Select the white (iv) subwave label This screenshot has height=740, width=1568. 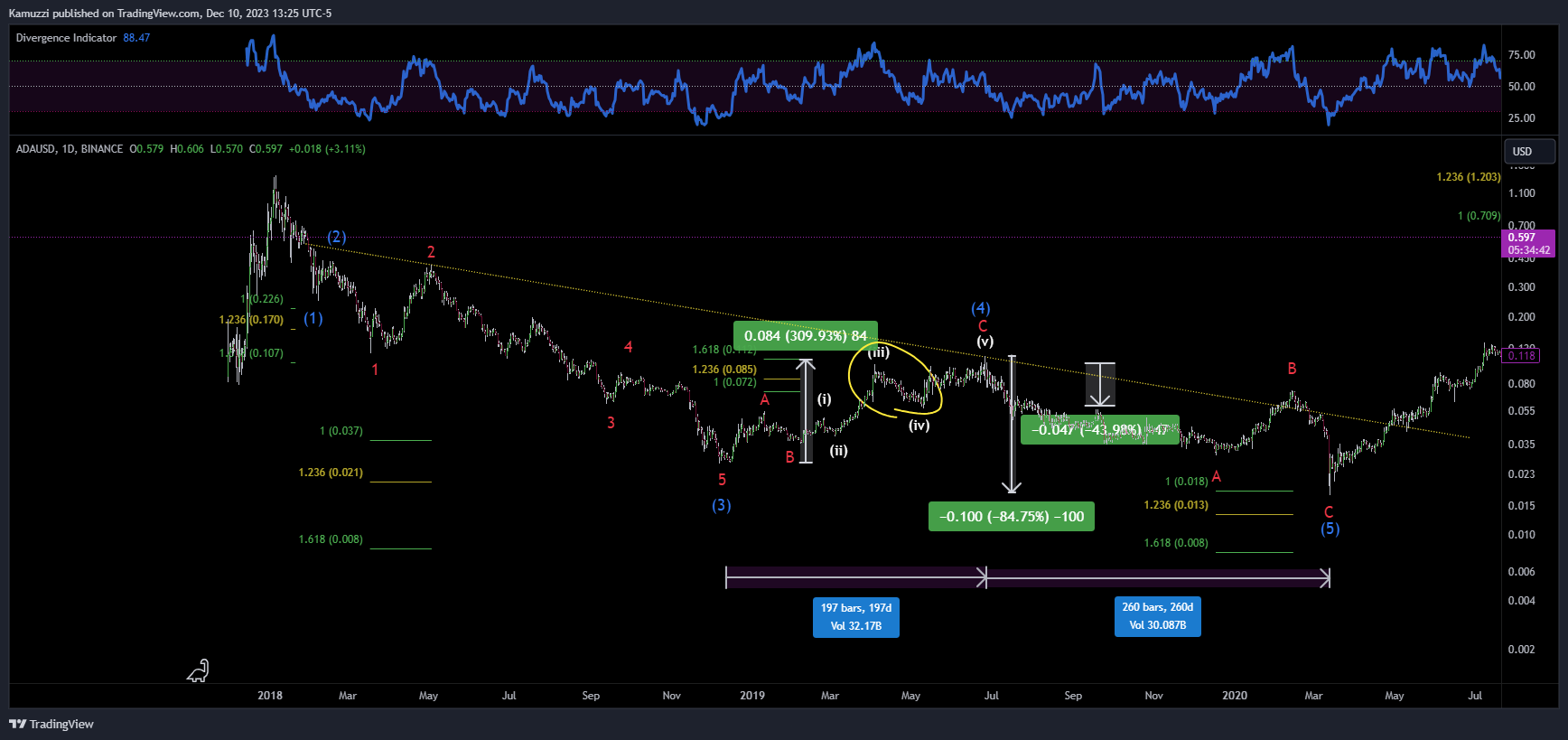[x=919, y=426]
